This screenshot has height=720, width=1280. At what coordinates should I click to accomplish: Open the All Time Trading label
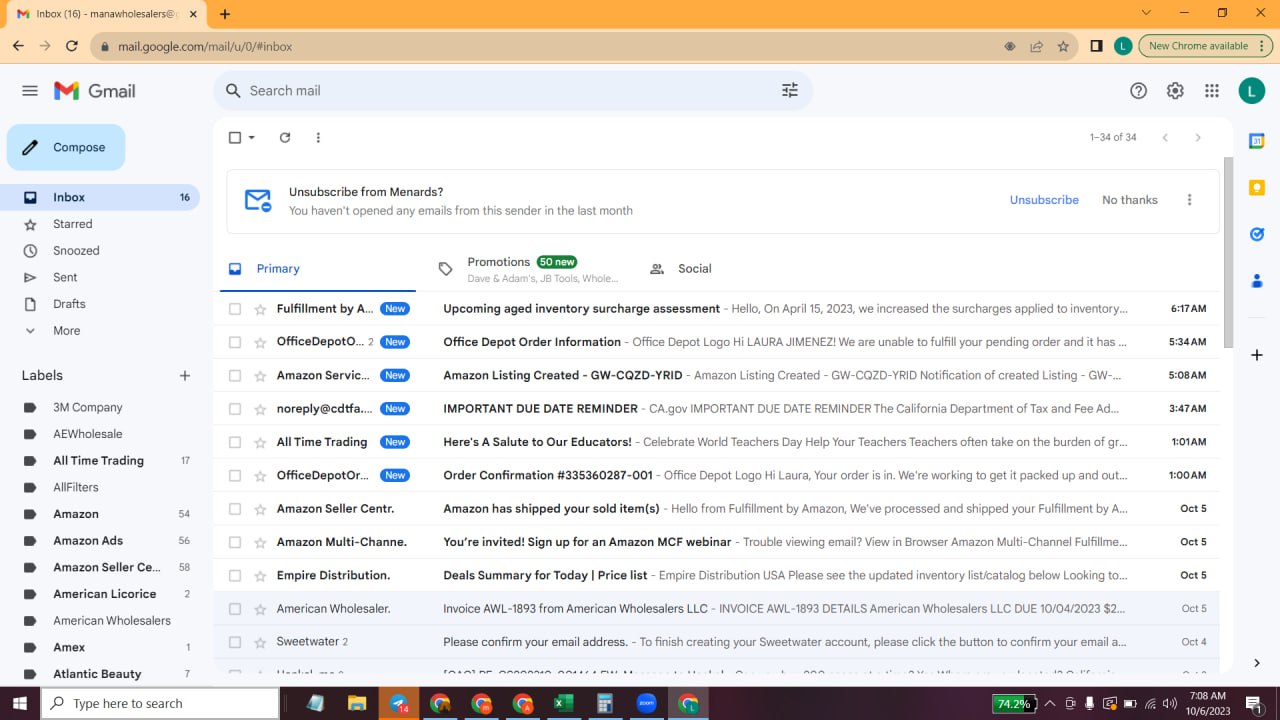click(100, 461)
